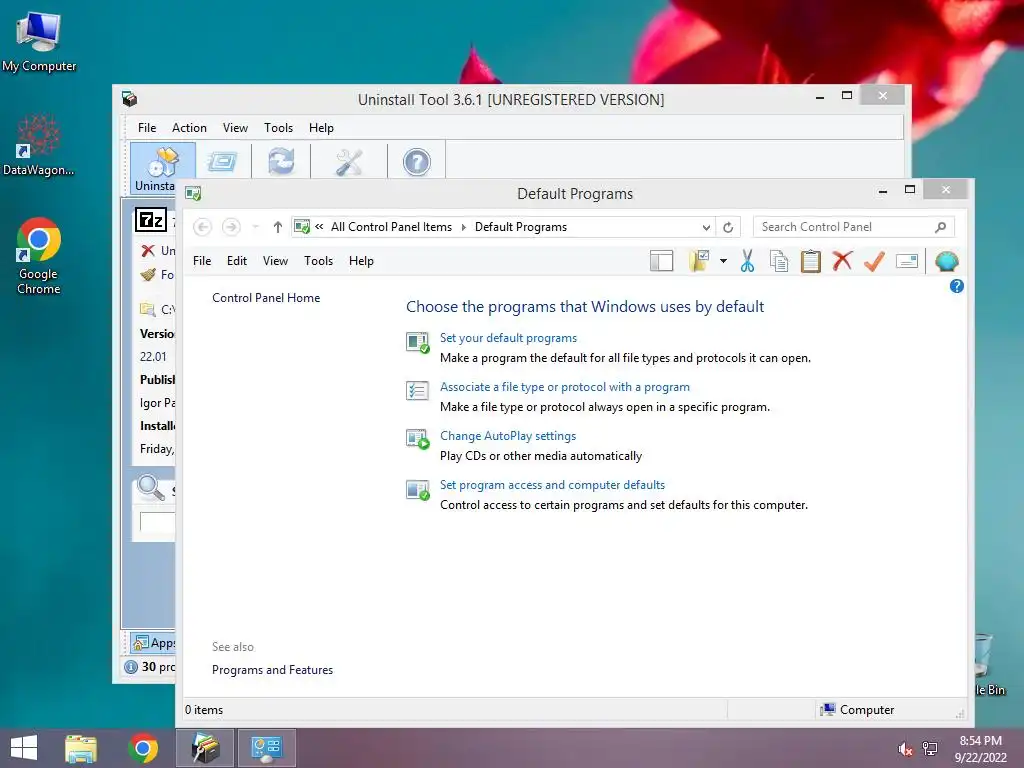1024x768 pixels.
Task: Click the refresh icon in Uninstall Tool toolbar
Action: tap(281, 161)
